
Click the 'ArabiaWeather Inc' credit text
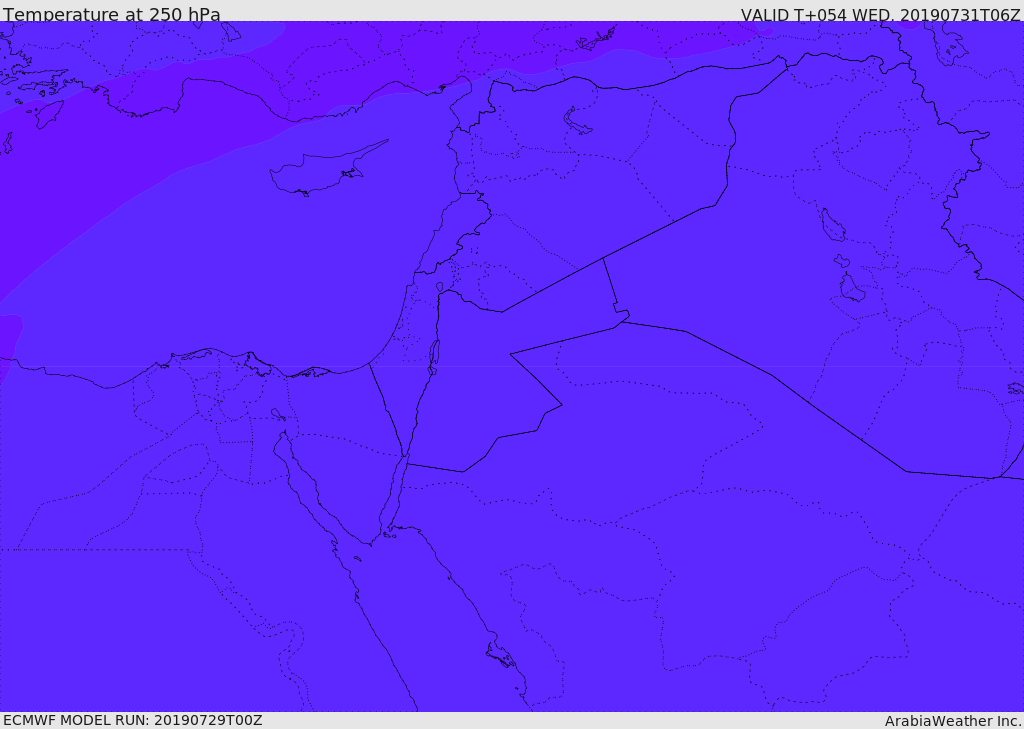(953, 721)
